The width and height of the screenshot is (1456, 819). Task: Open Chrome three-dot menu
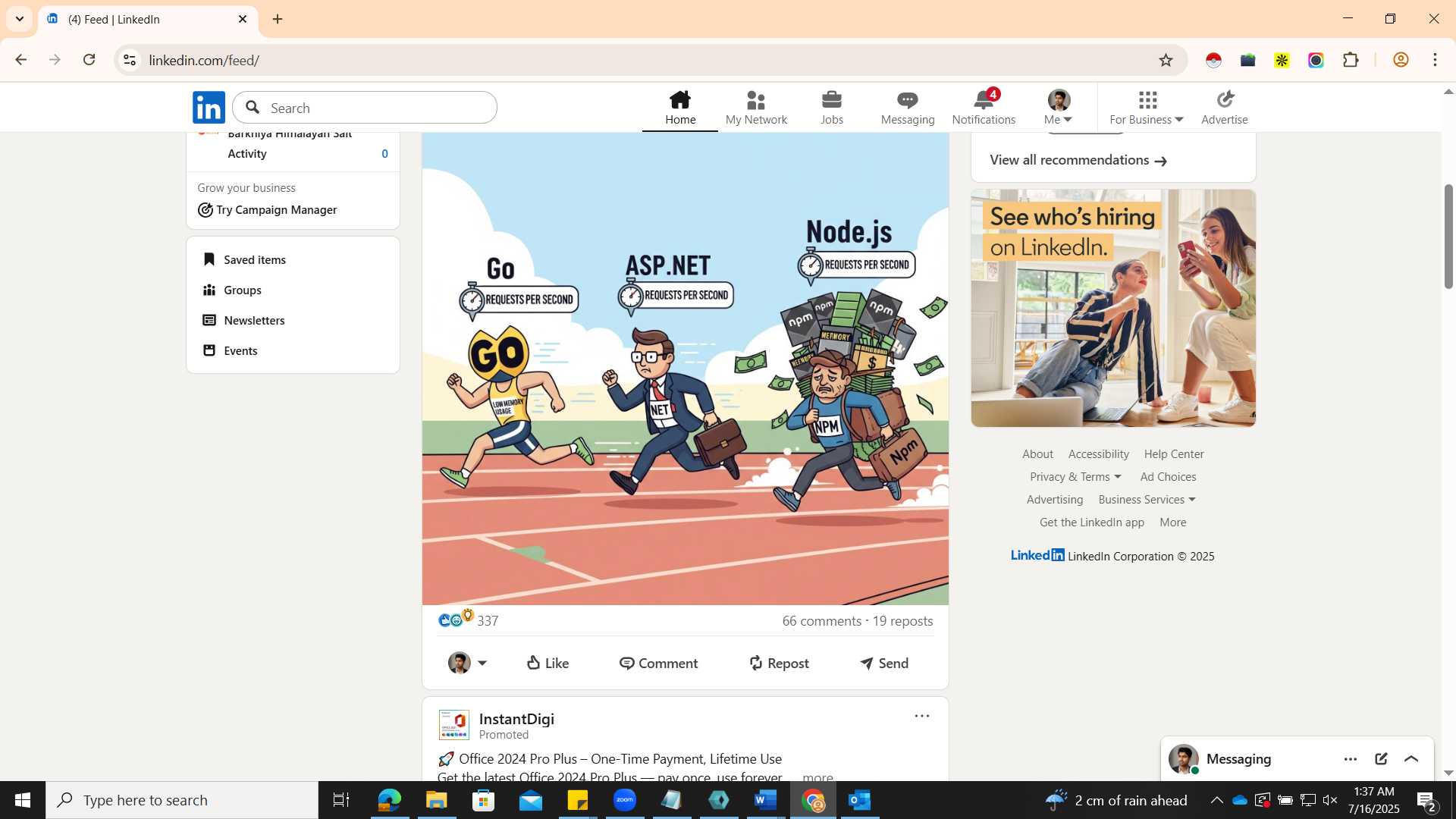coord(1435,60)
